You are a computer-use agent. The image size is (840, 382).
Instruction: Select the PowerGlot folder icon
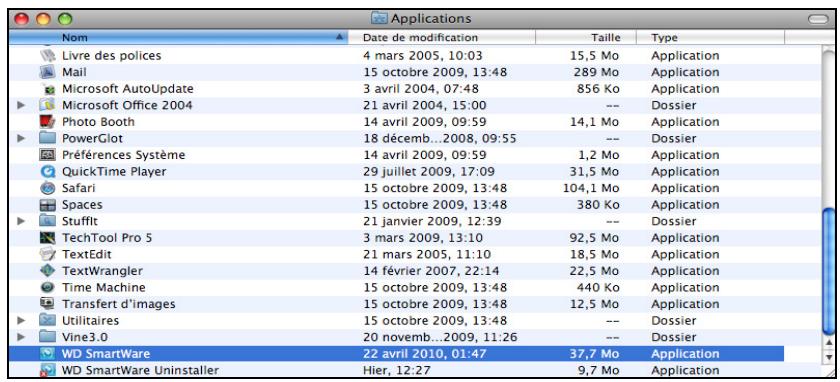coord(48,138)
